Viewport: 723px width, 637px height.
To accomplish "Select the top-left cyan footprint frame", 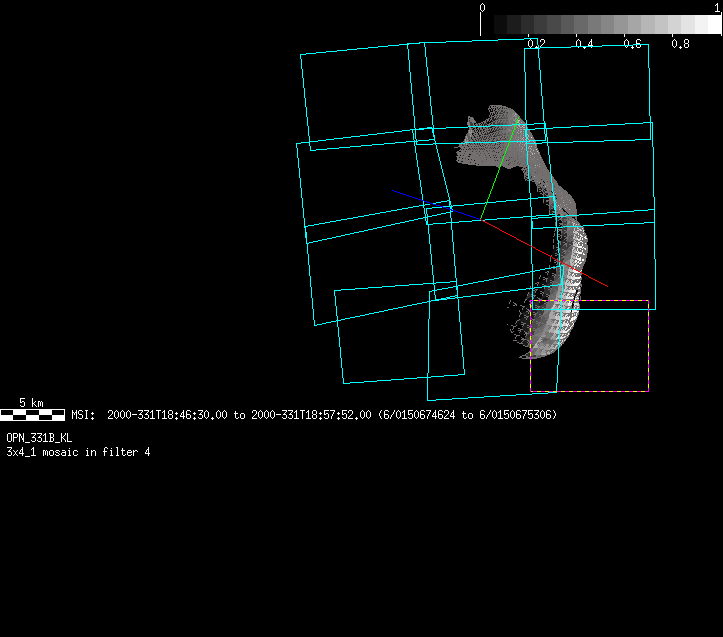I will [x=360, y=98].
